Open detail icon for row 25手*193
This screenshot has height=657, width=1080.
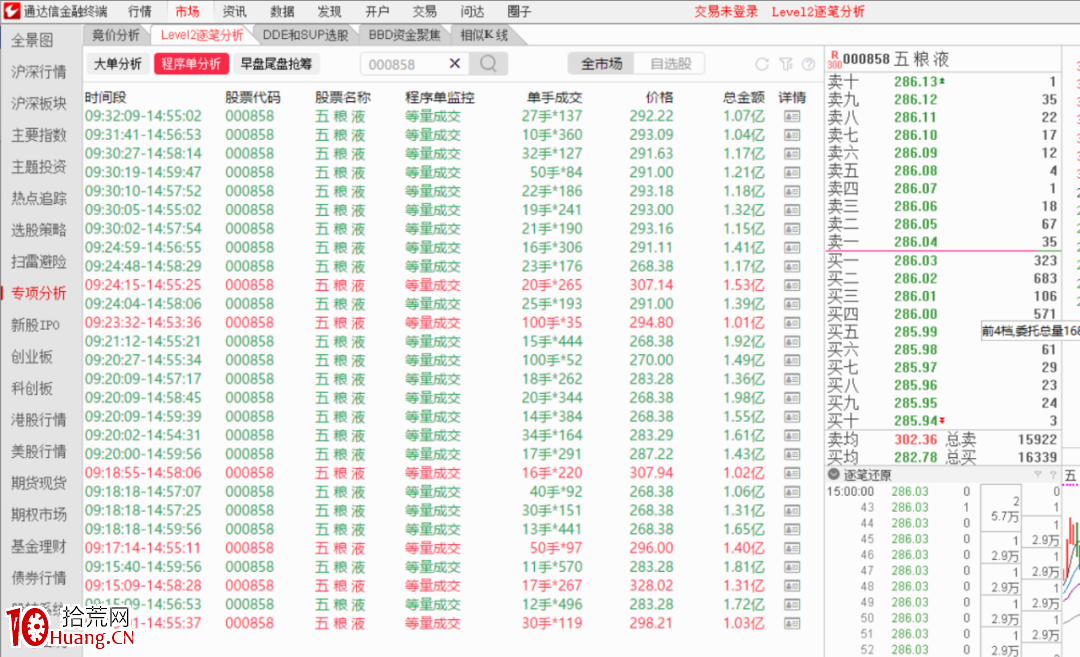pos(792,304)
